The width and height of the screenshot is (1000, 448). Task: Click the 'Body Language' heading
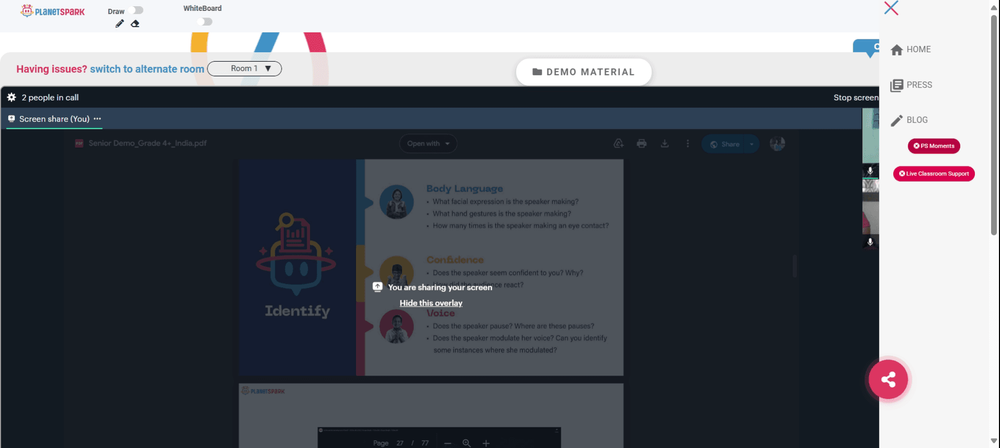[x=464, y=188]
